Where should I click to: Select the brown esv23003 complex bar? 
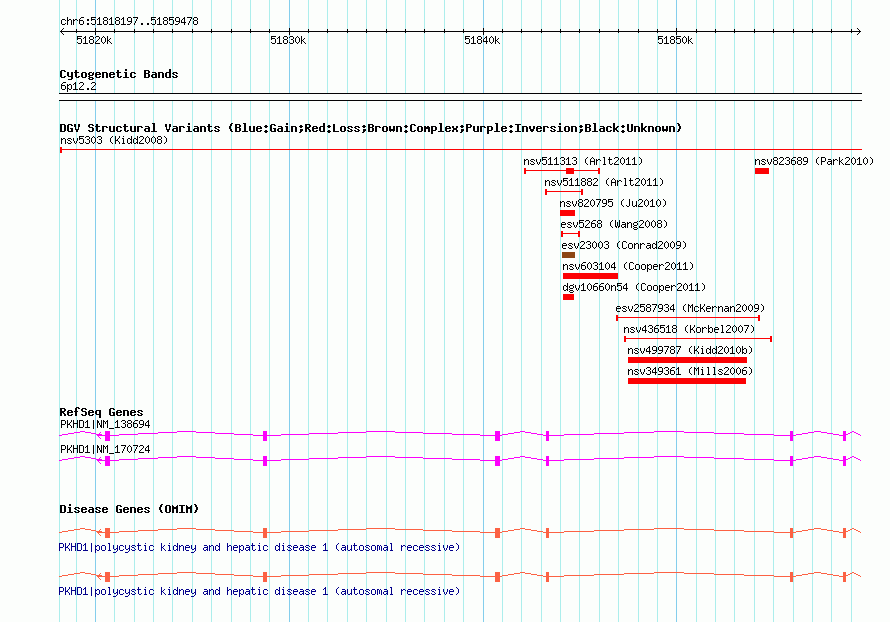[568, 255]
